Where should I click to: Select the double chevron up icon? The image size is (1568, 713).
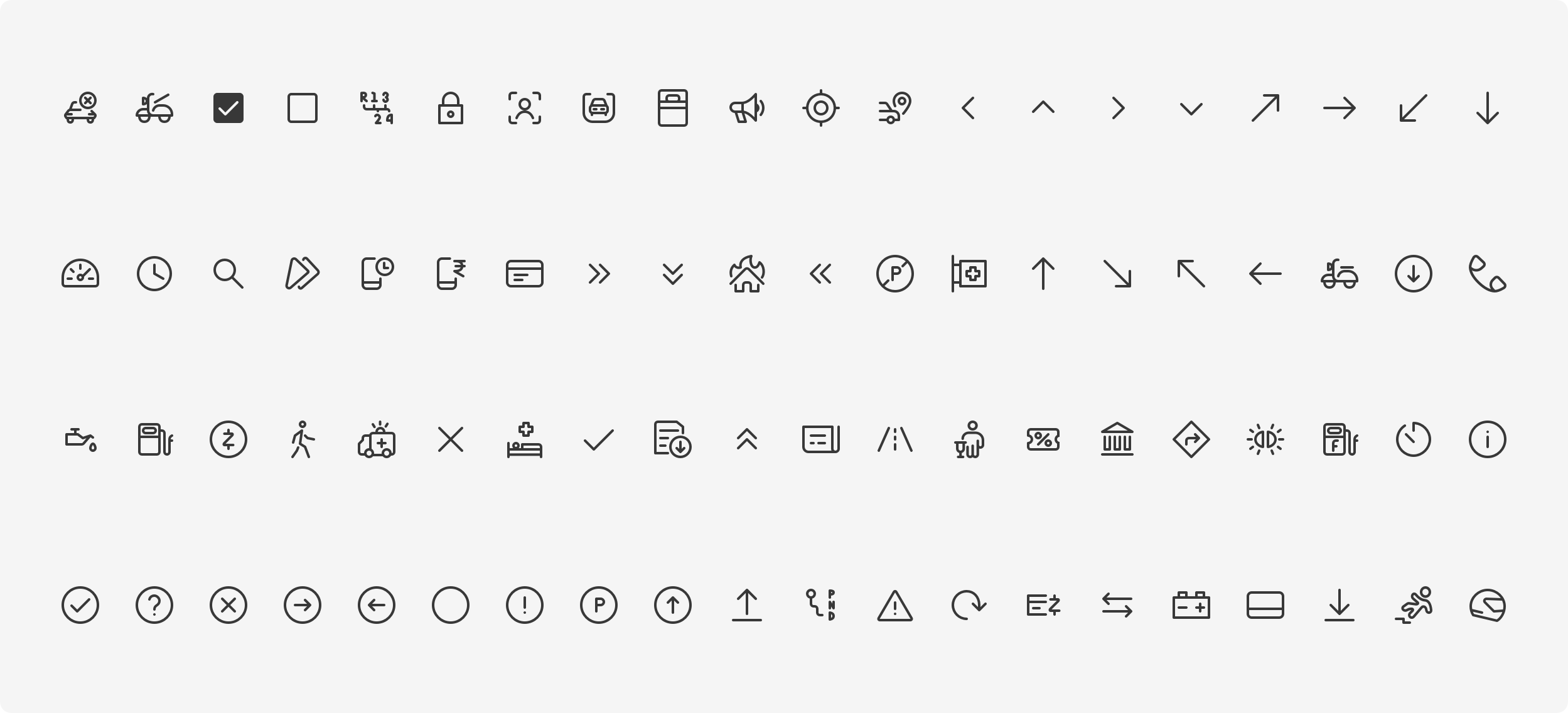pos(746,439)
